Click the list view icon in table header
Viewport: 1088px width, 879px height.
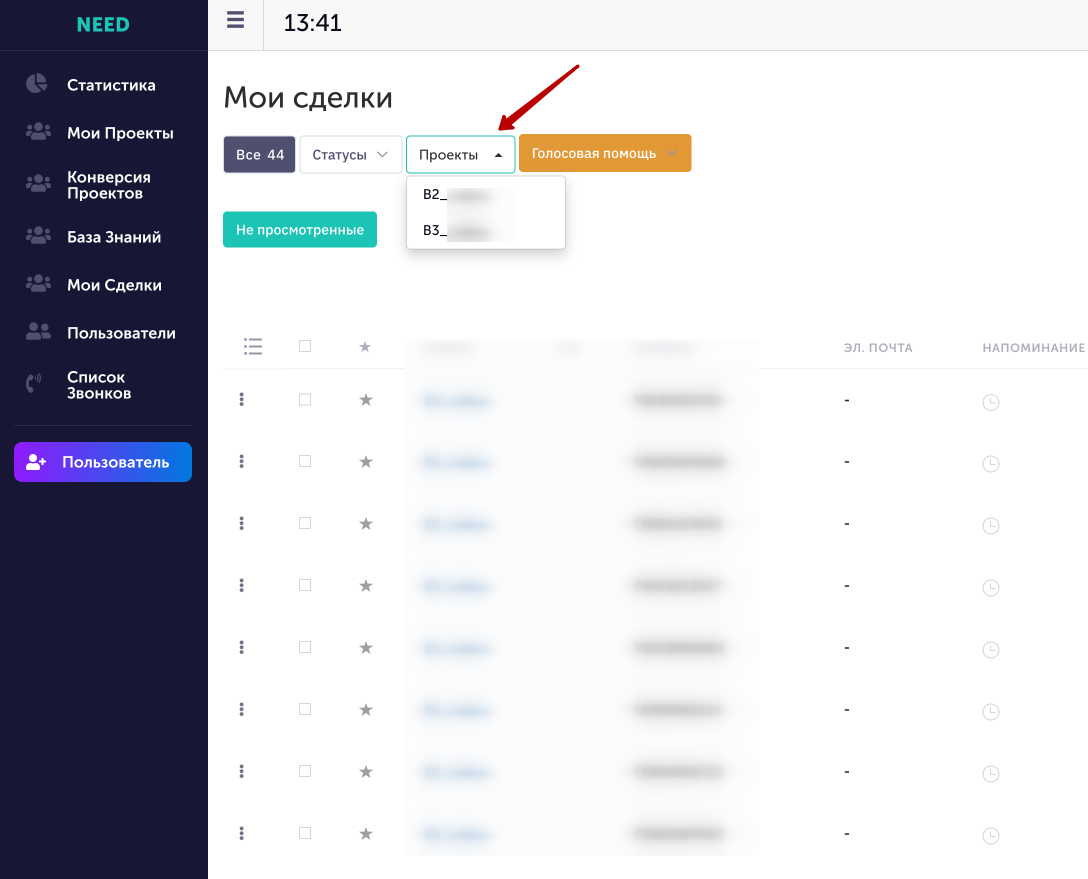[253, 346]
